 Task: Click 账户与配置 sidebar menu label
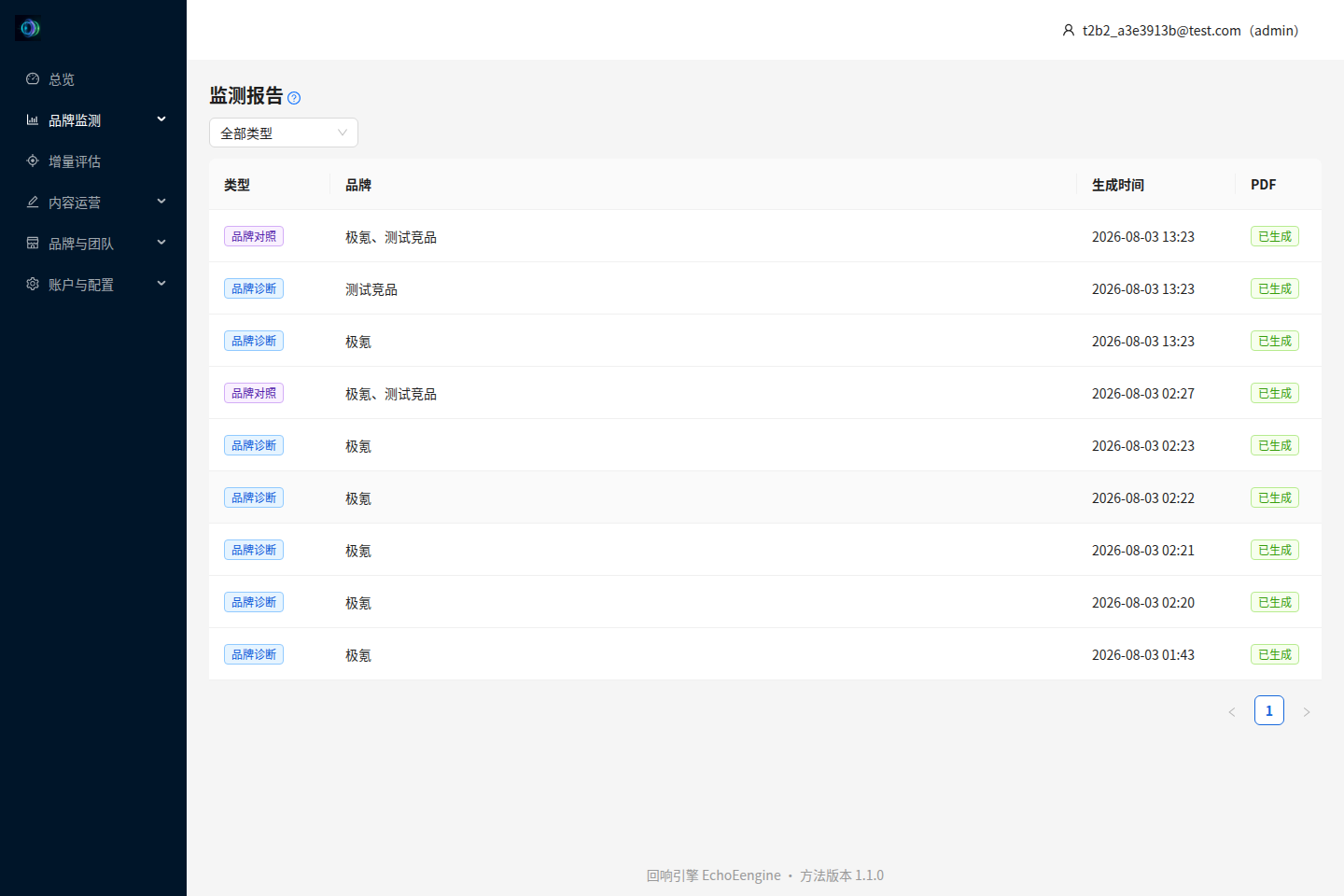point(81,285)
